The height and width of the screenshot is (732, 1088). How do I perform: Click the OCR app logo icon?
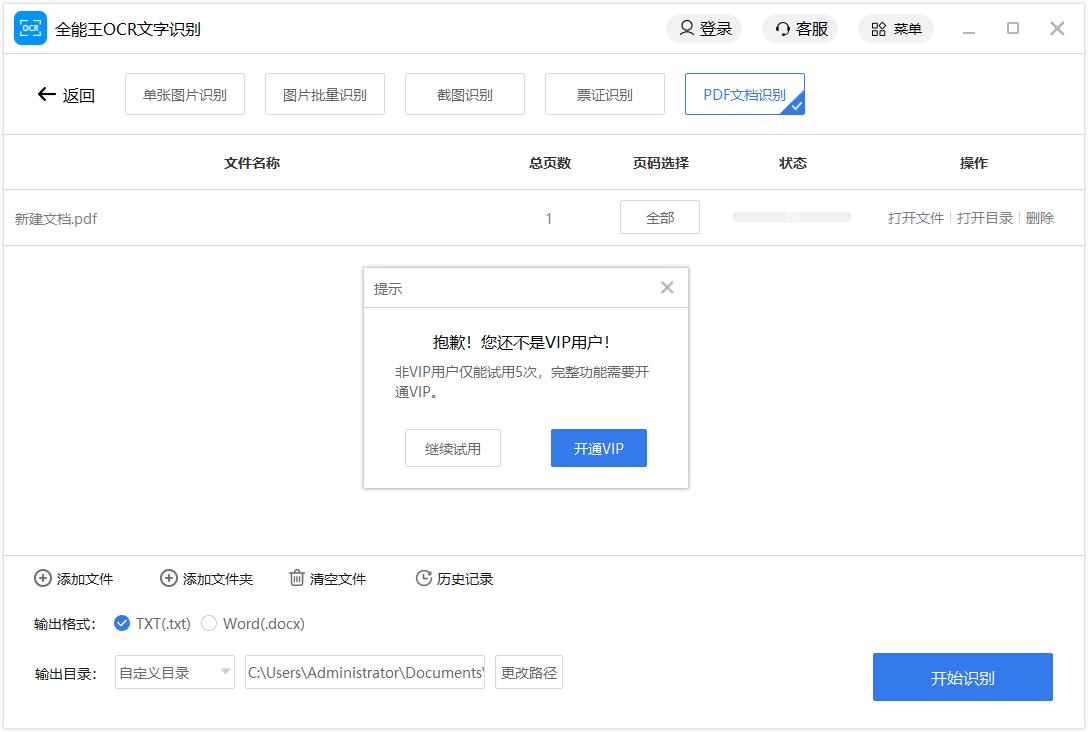(30, 29)
